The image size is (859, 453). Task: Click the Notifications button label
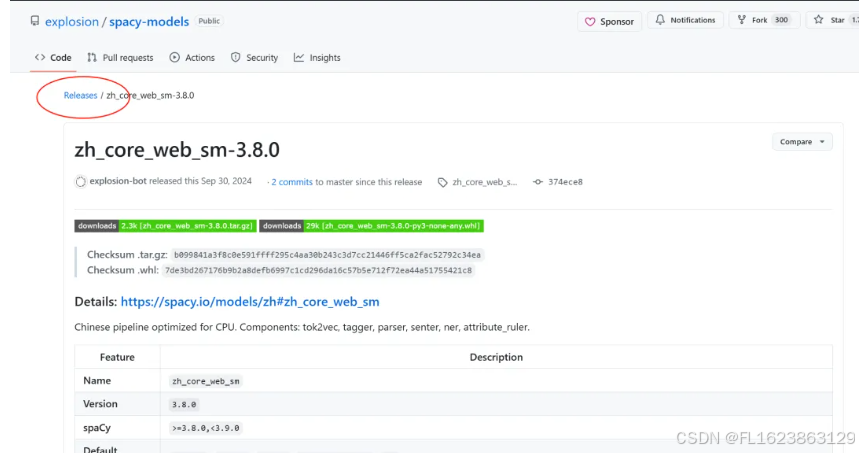pyautogui.click(x=692, y=20)
